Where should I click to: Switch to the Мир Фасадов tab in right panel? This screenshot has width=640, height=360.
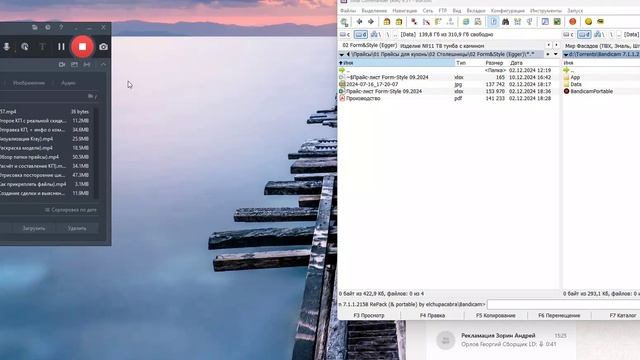click(x=602, y=46)
